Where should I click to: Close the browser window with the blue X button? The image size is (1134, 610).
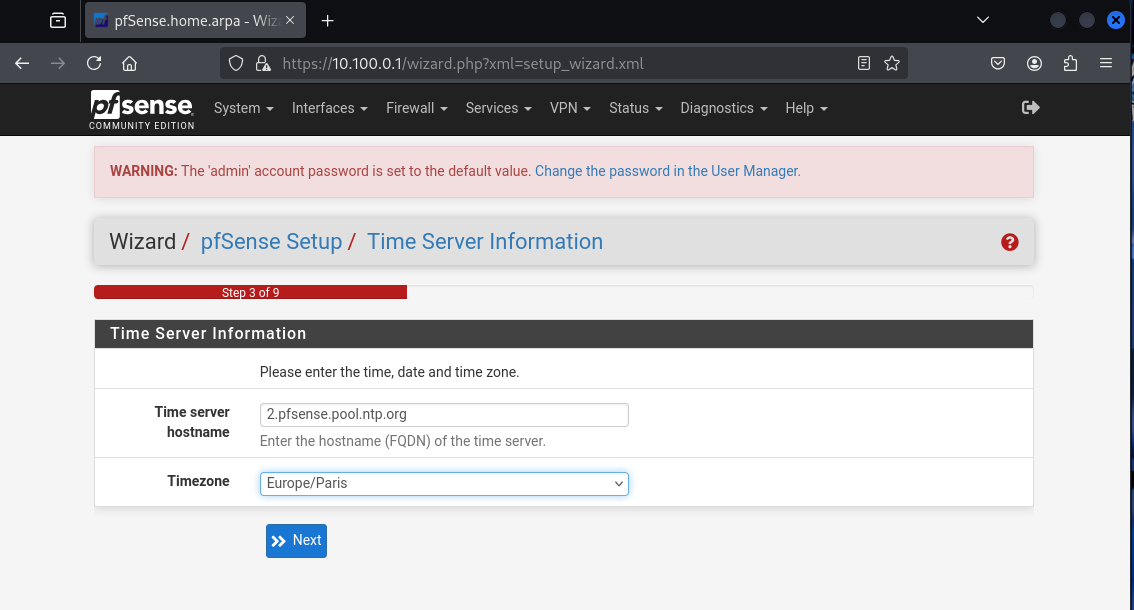(x=1116, y=20)
